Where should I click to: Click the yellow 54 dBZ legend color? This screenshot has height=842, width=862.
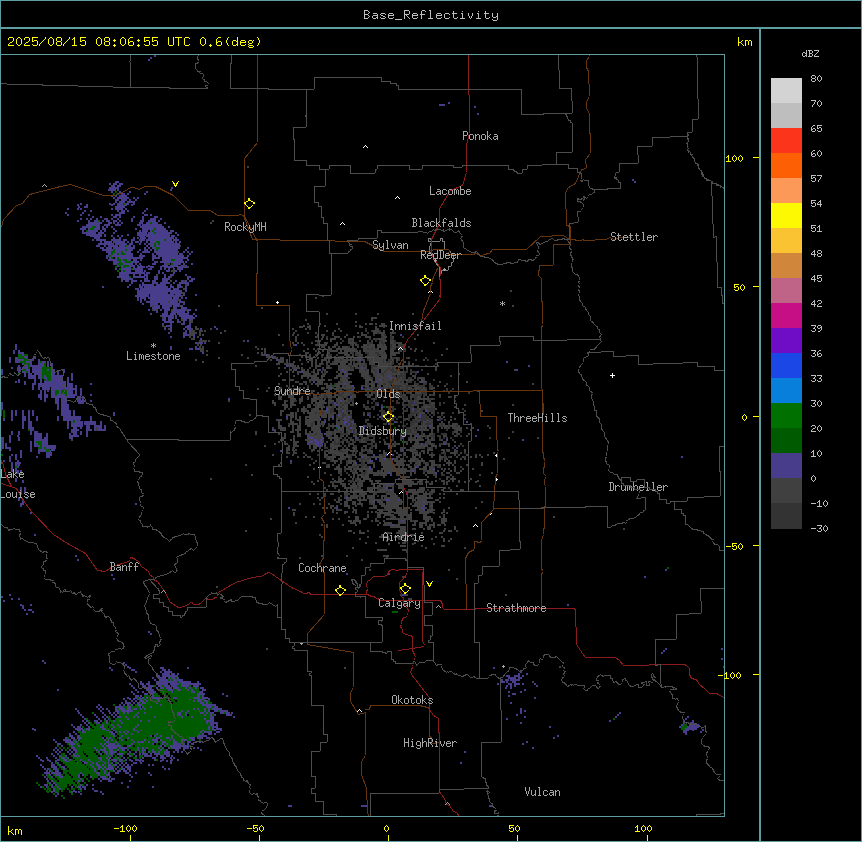pos(786,215)
